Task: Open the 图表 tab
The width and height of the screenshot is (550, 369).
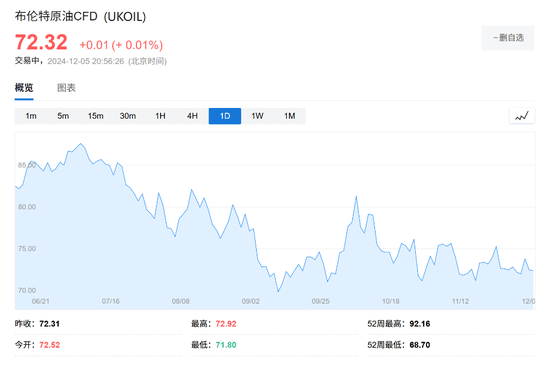Action: (x=66, y=88)
